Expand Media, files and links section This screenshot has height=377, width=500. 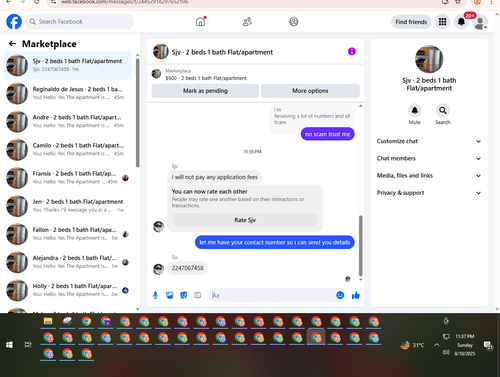[x=429, y=176]
